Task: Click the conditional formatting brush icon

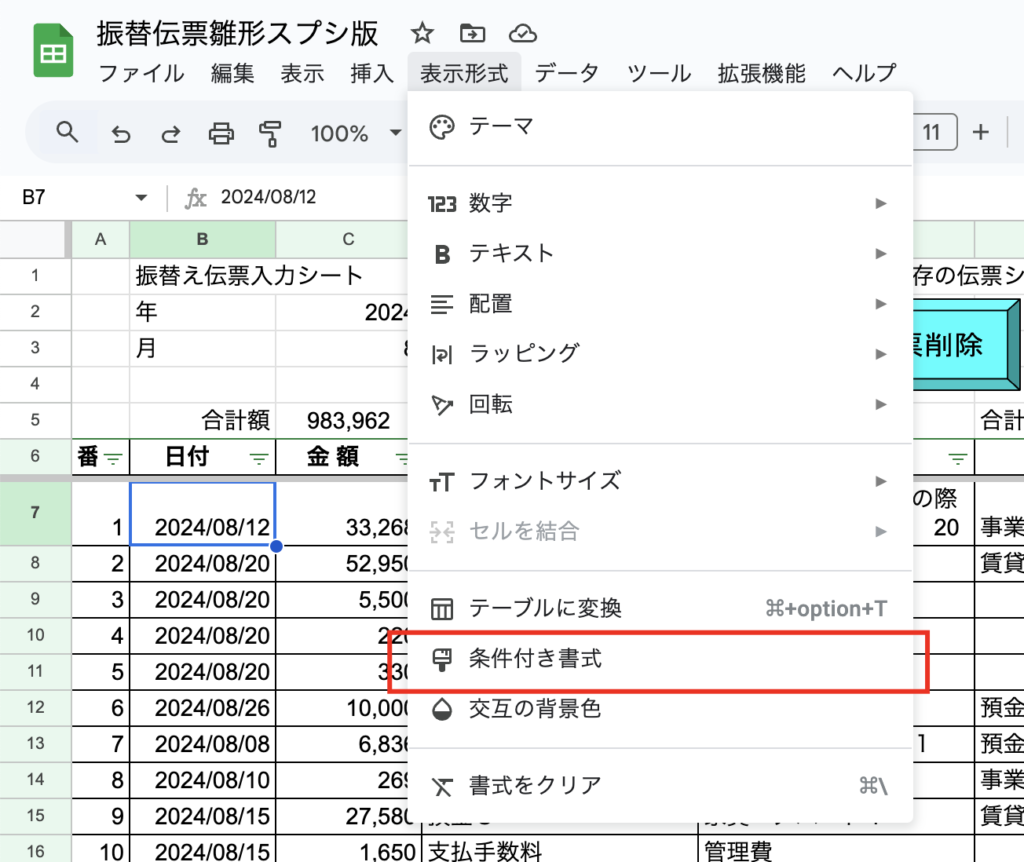Action: pos(442,660)
